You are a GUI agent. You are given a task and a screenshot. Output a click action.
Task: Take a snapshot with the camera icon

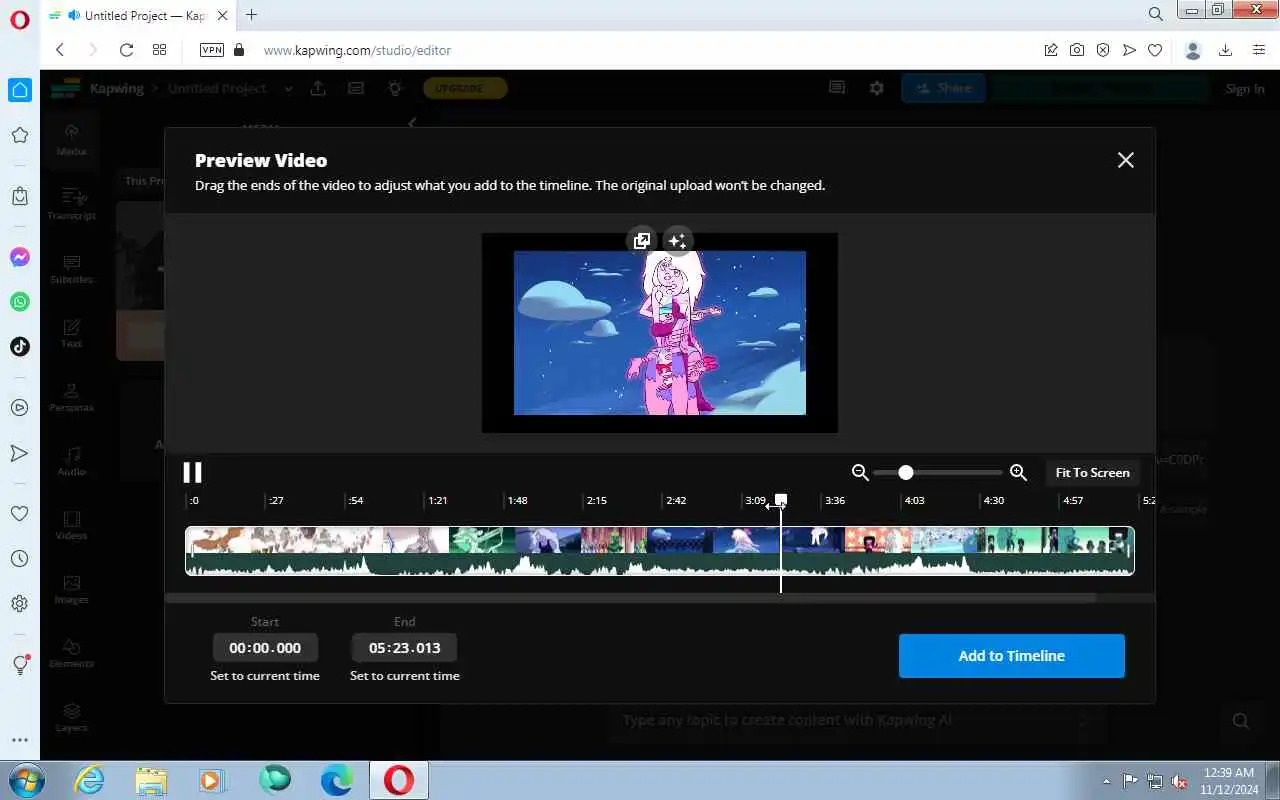click(1077, 50)
